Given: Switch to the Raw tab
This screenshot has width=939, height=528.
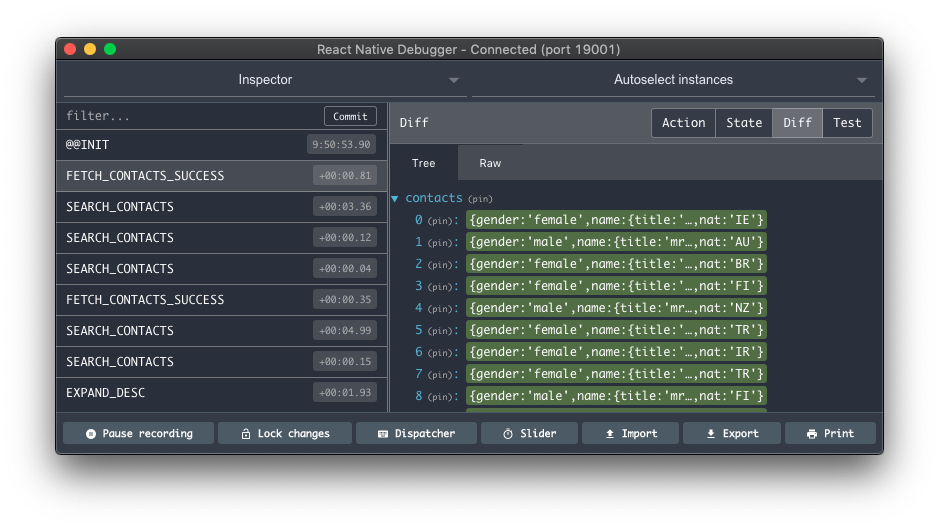Looking at the screenshot, I should (x=490, y=163).
